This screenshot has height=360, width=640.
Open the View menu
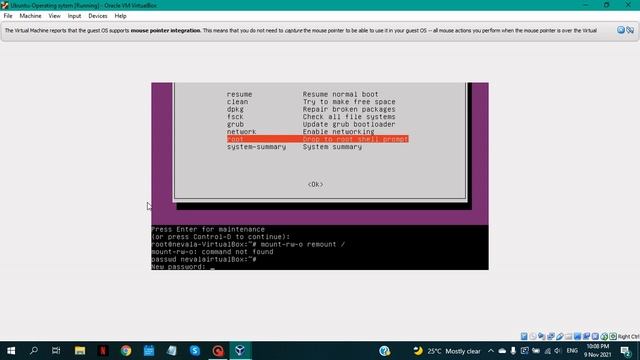(54, 16)
